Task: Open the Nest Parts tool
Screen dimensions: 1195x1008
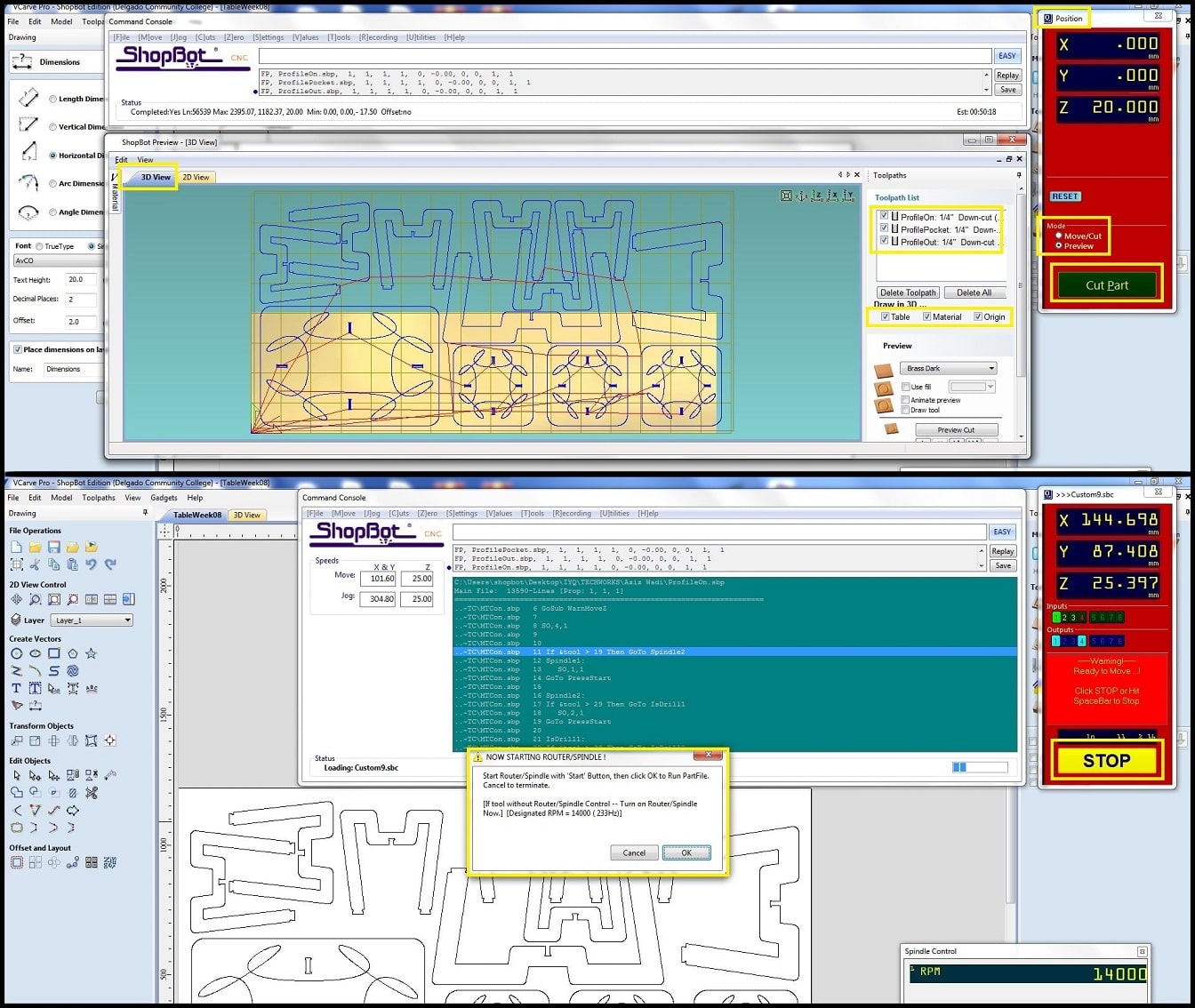Action: coord(110,862)
